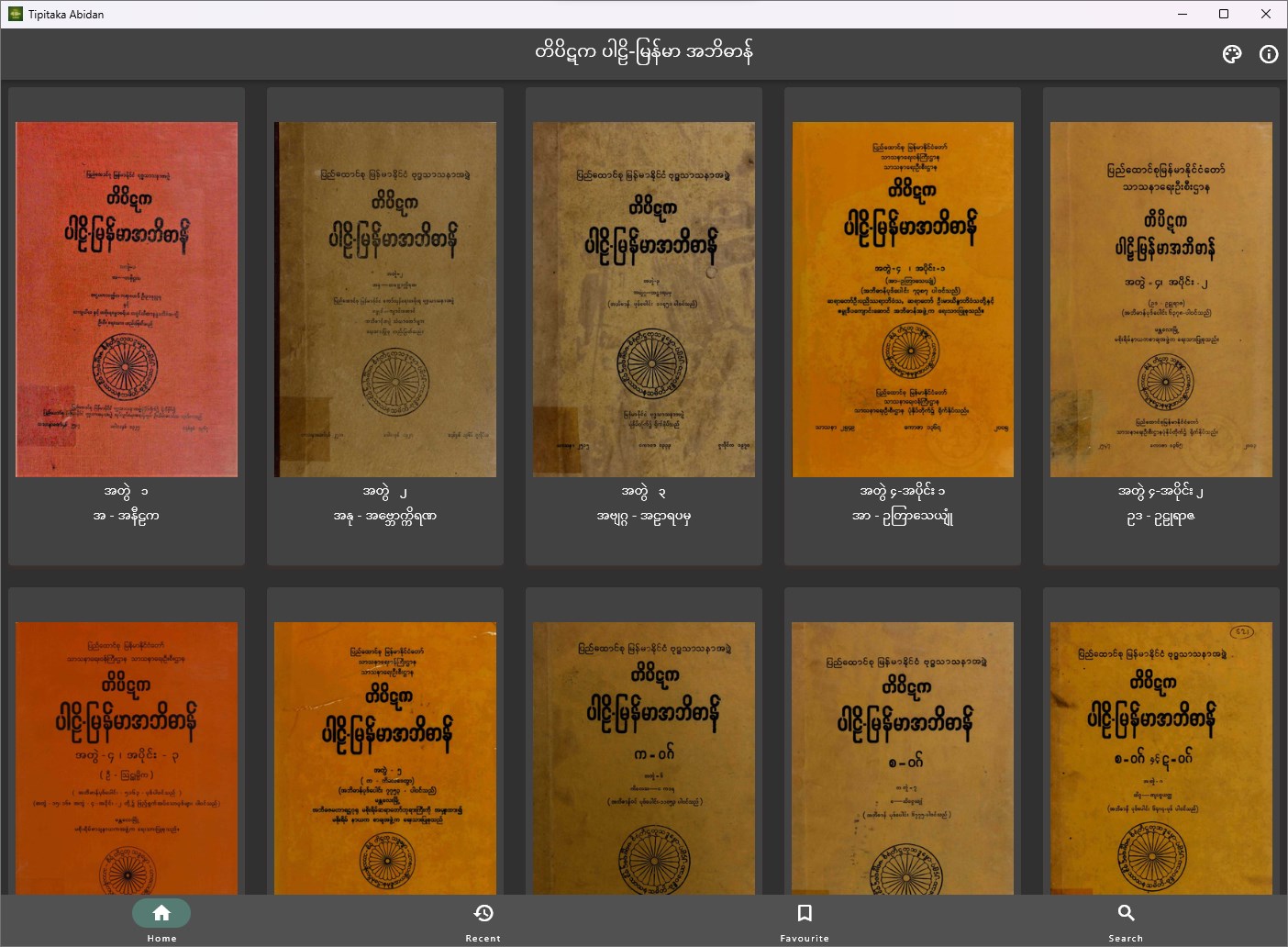Open the volume ၄ part ၂ book cover
This screenshot has width=1288, height=947.
pos(1161,299)
